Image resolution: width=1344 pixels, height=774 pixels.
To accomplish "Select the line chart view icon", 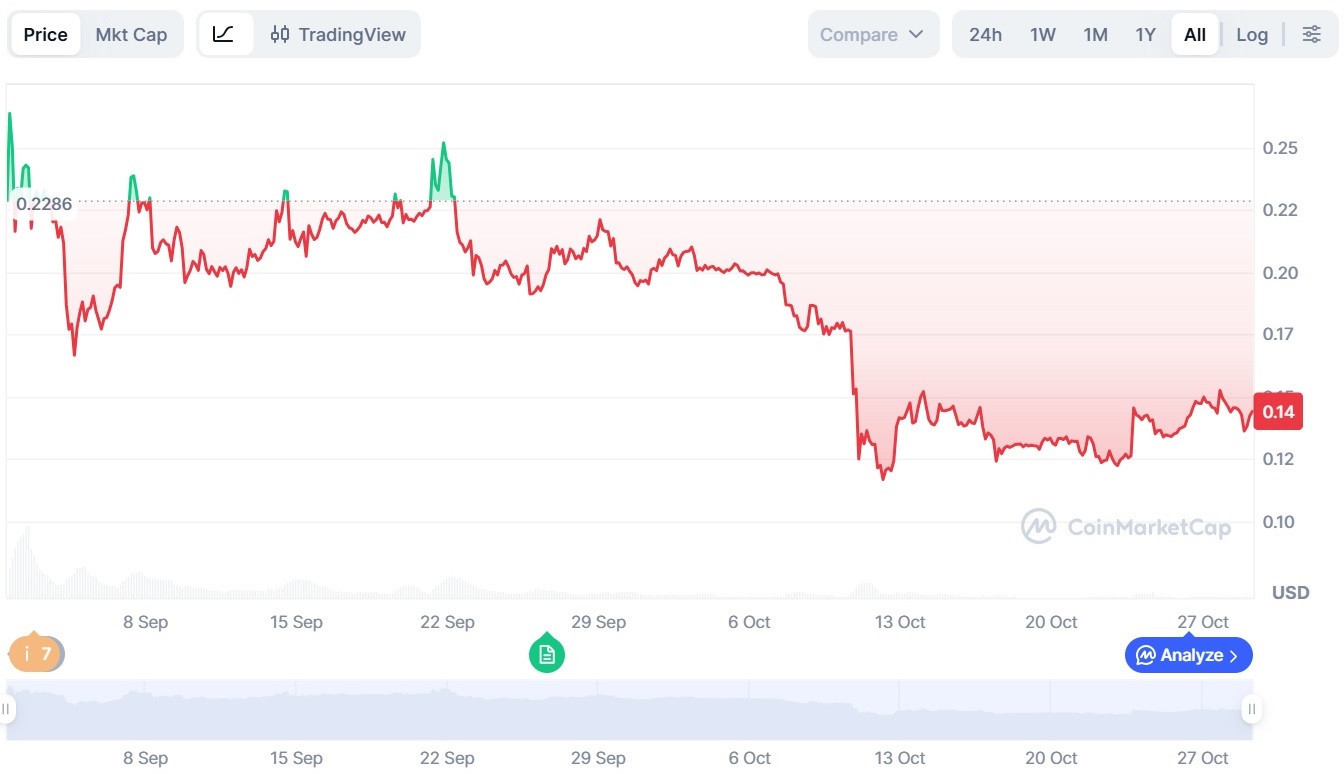I will [224, 35].
